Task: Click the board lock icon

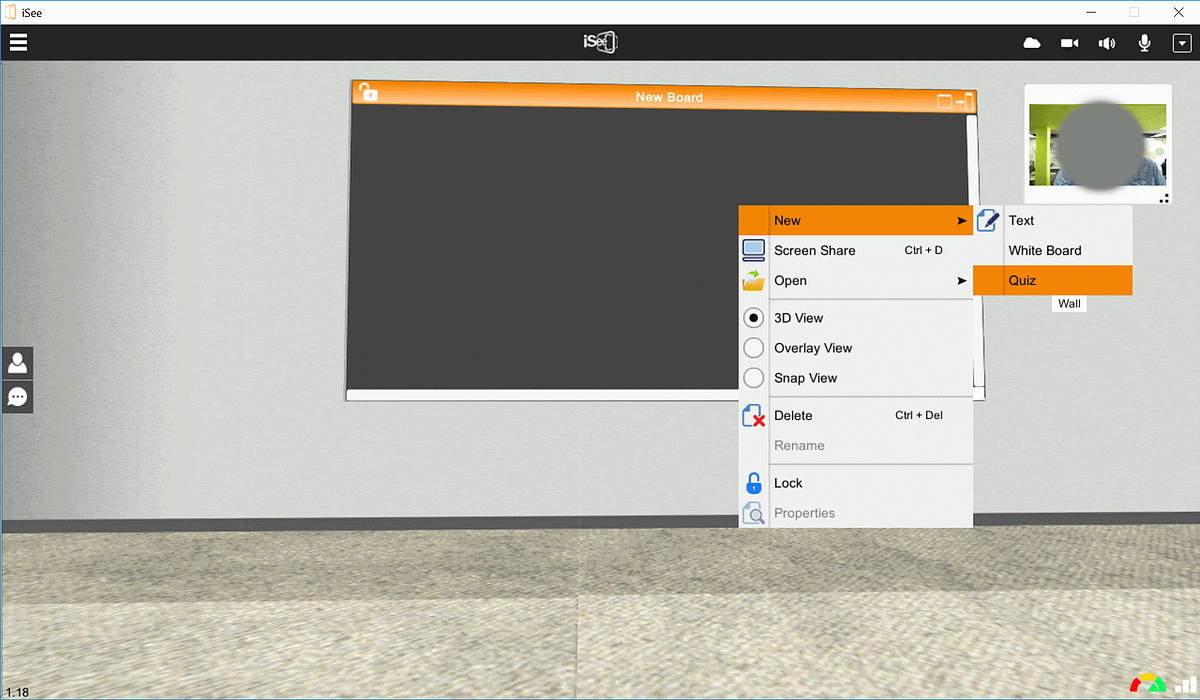Action: point(368,92)
